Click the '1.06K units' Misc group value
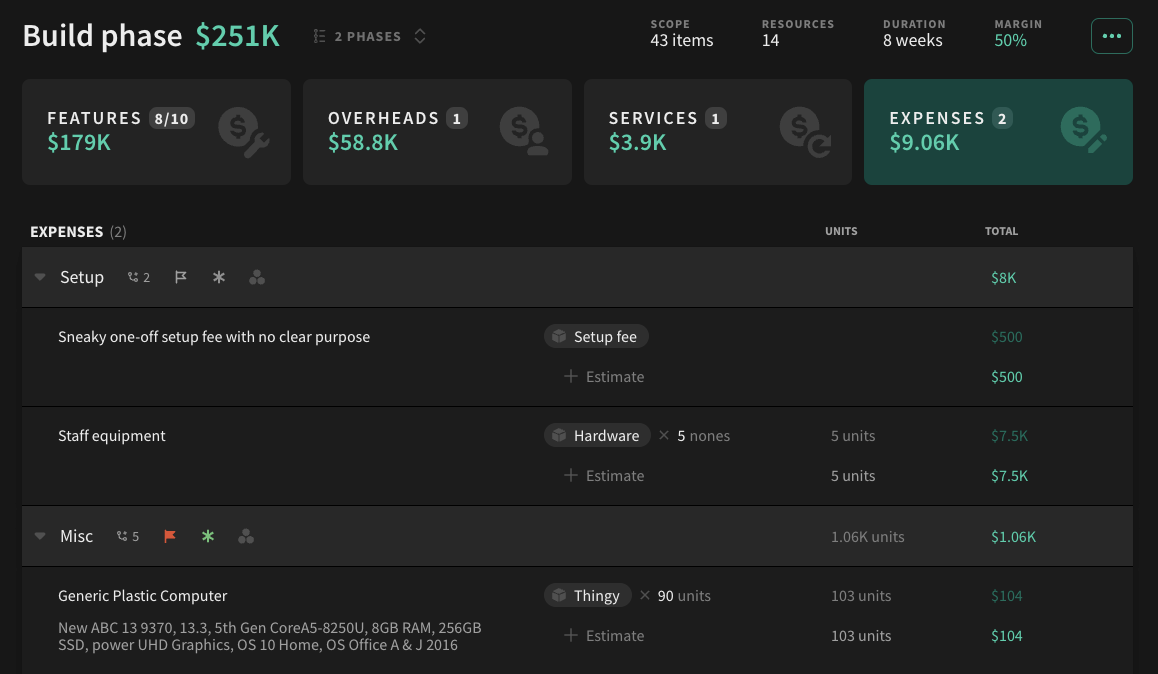This screenshot has height=674, width=1158. tap(868, 537)
